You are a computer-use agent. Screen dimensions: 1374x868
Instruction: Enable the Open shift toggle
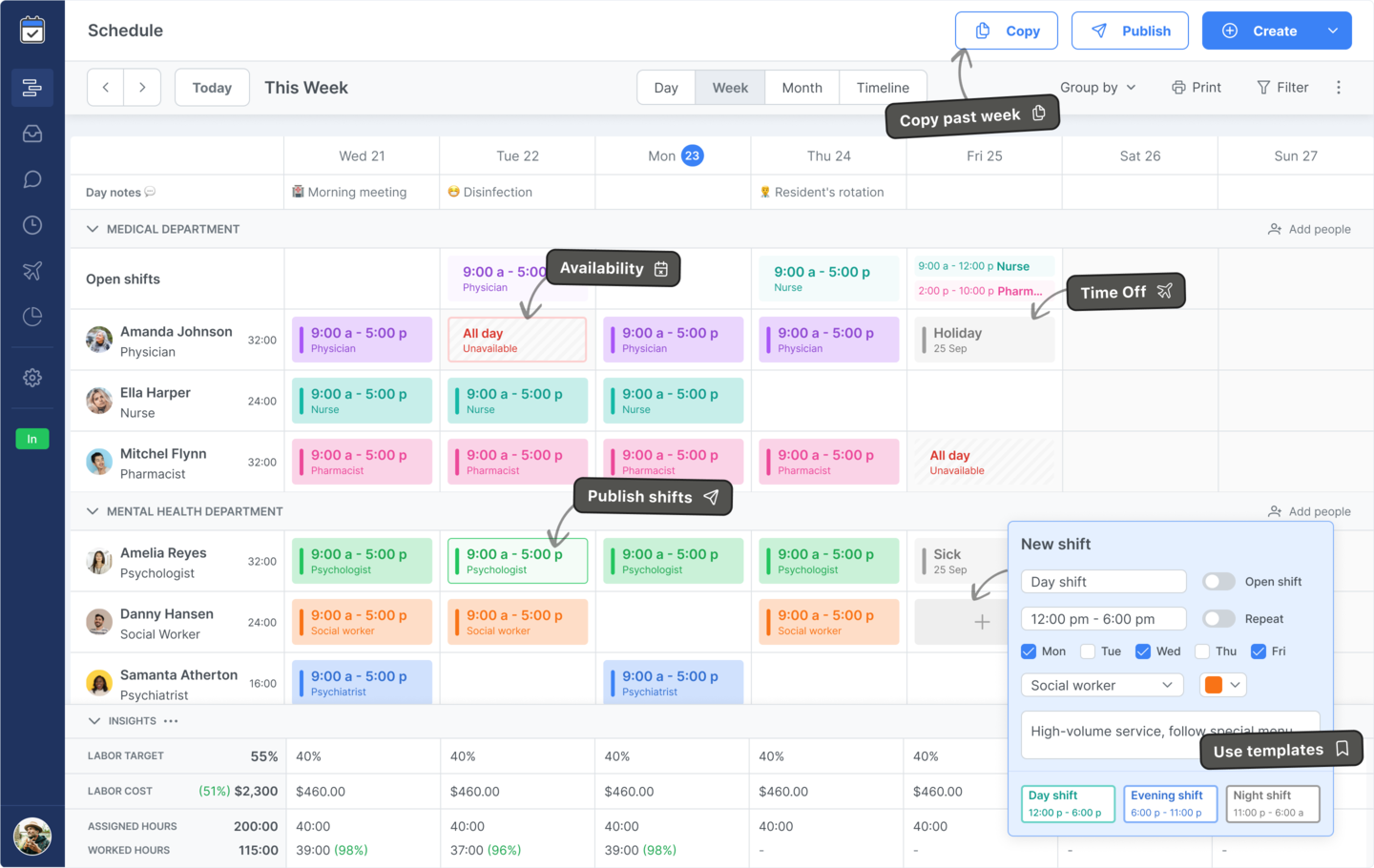[x=1218, y=581]
